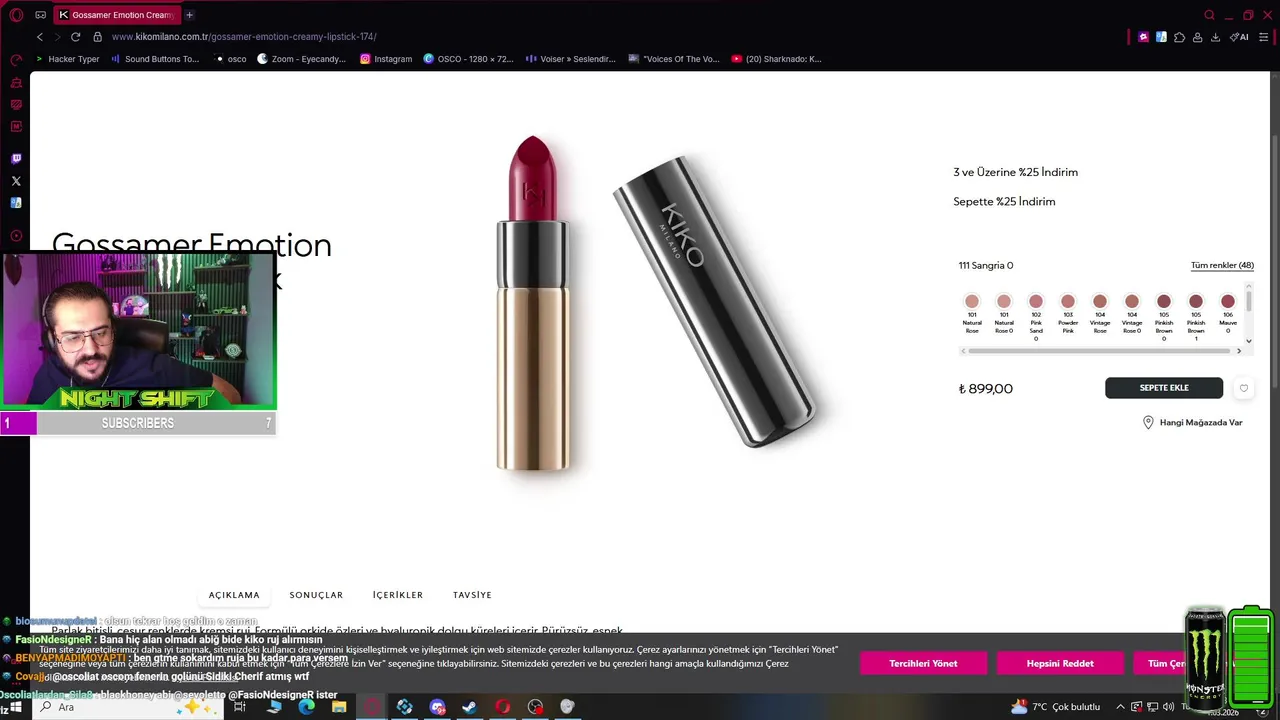
Task: Open the Opera sidebar messenger icon below X
Action: pos(16,203)
